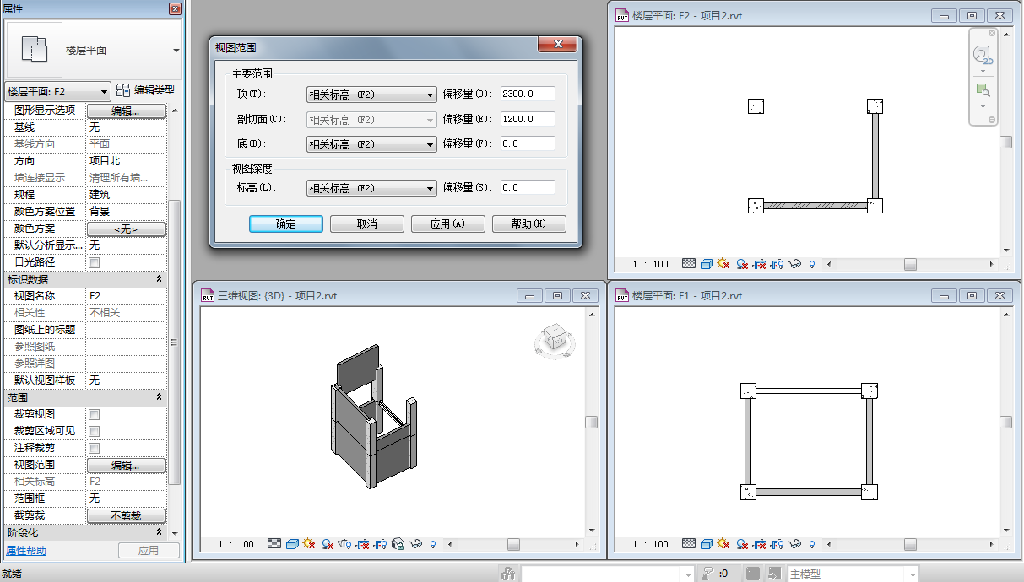Viewport: 1024px width, 582px height.
Task: Open detail level icon in 3D view bar
Action: pos(274,543)
